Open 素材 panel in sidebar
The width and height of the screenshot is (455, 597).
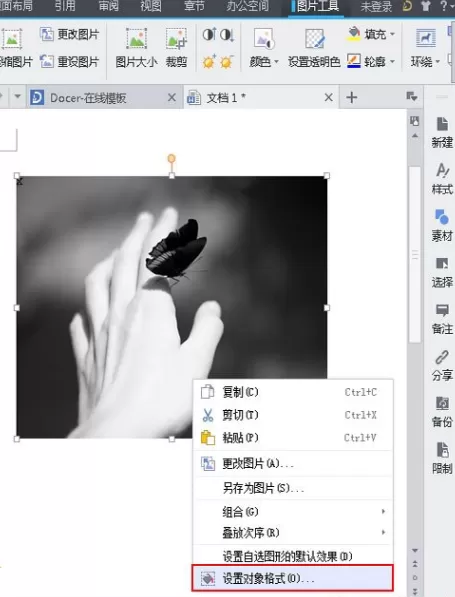[x=442, y=226]
